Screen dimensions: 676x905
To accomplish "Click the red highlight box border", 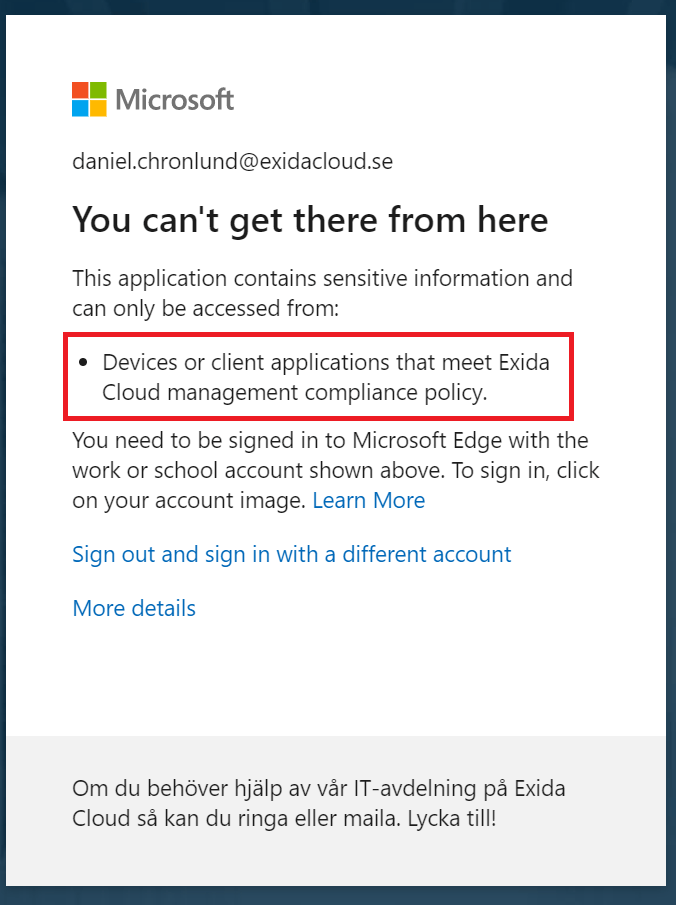I will tap(570, 375).
